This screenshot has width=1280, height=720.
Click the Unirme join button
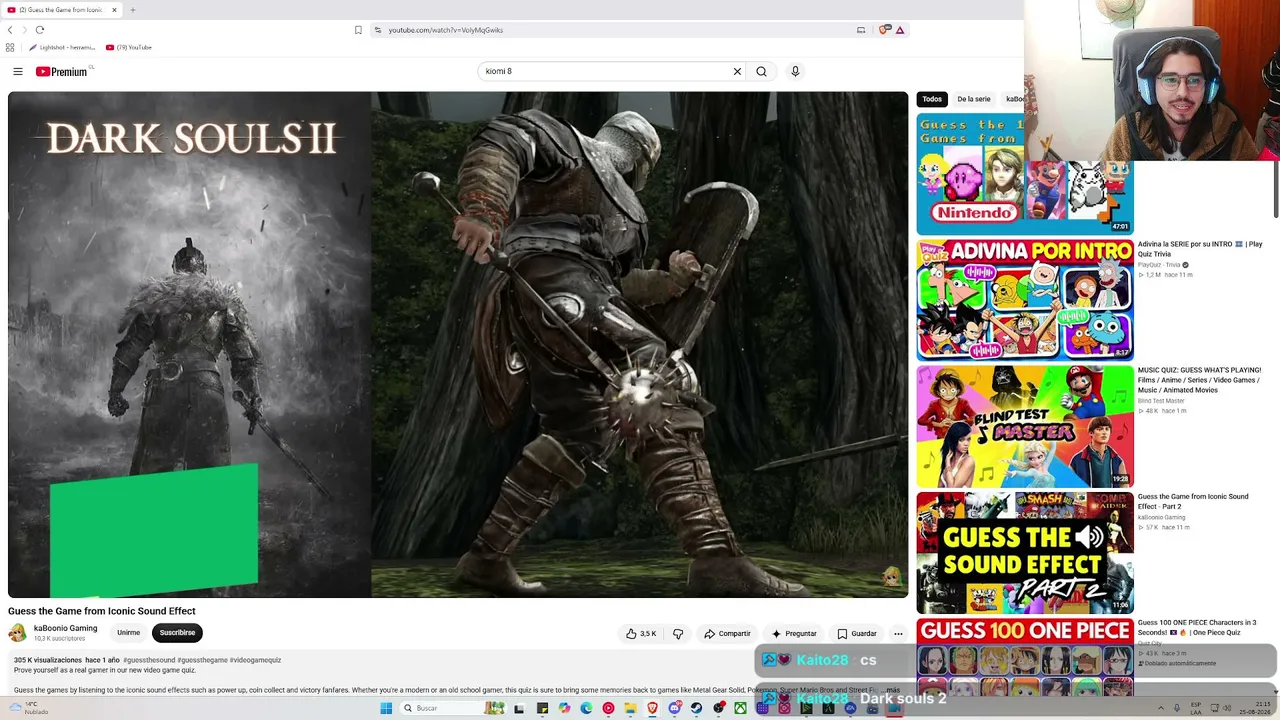point(128,633)
